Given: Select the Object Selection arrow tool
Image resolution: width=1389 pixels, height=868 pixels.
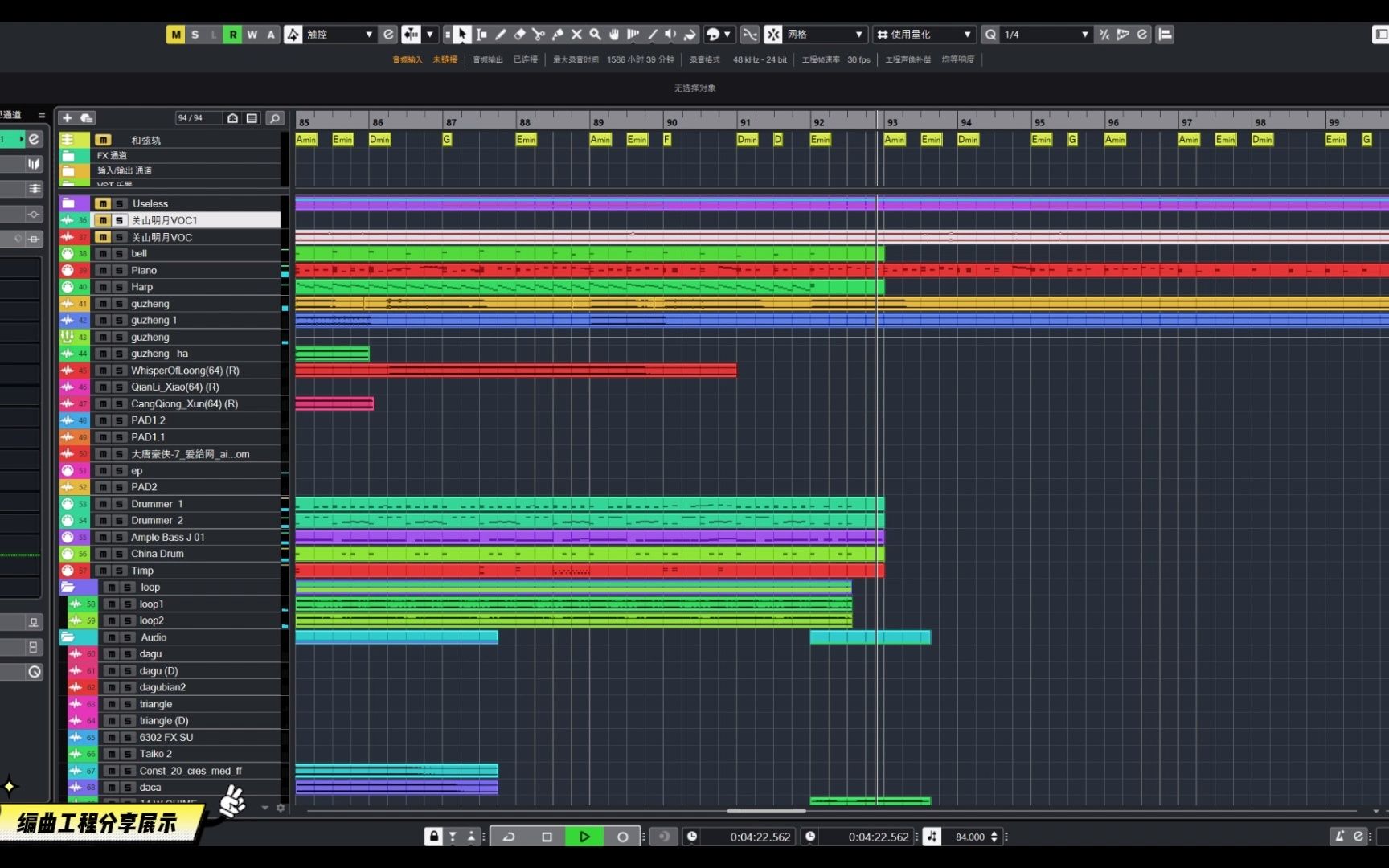Looking at the screenshot, I should [461, 35].
